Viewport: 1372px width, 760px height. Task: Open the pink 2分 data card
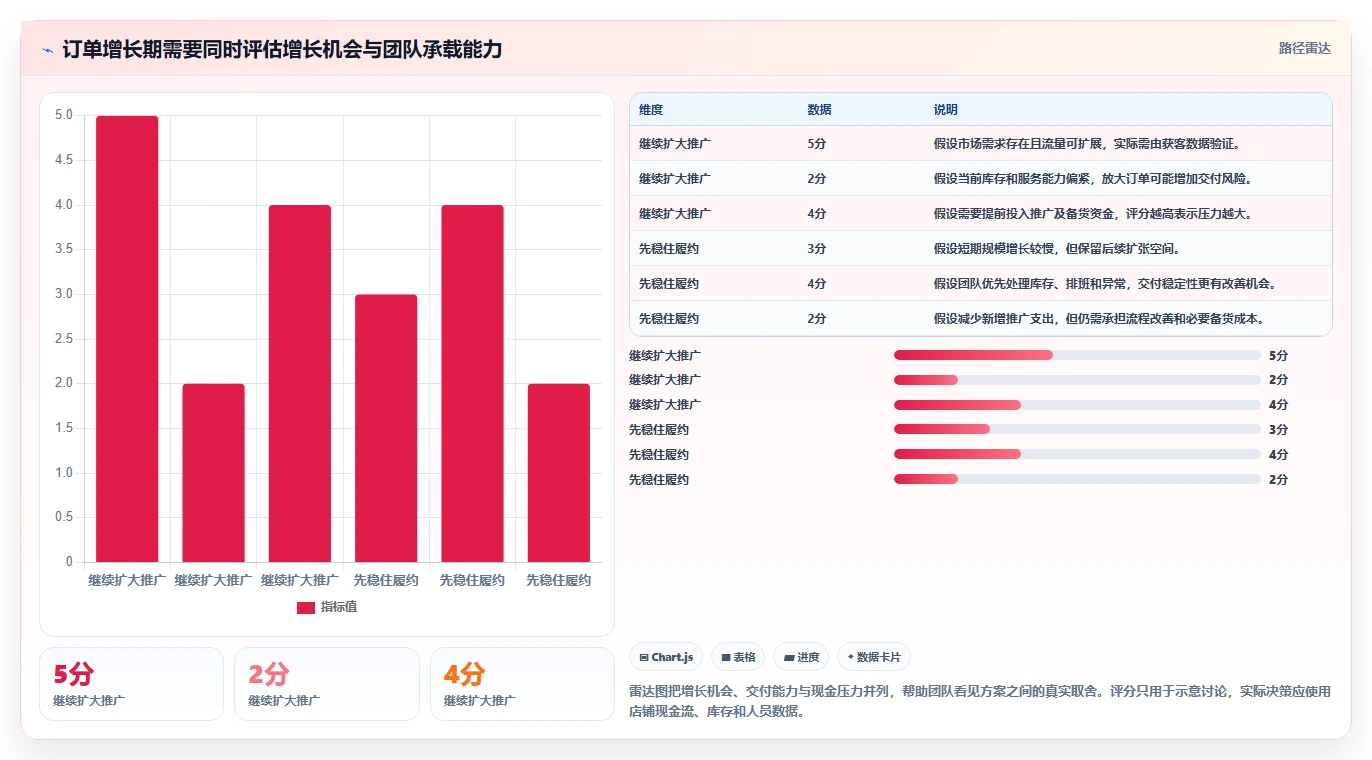pos(326,684)
